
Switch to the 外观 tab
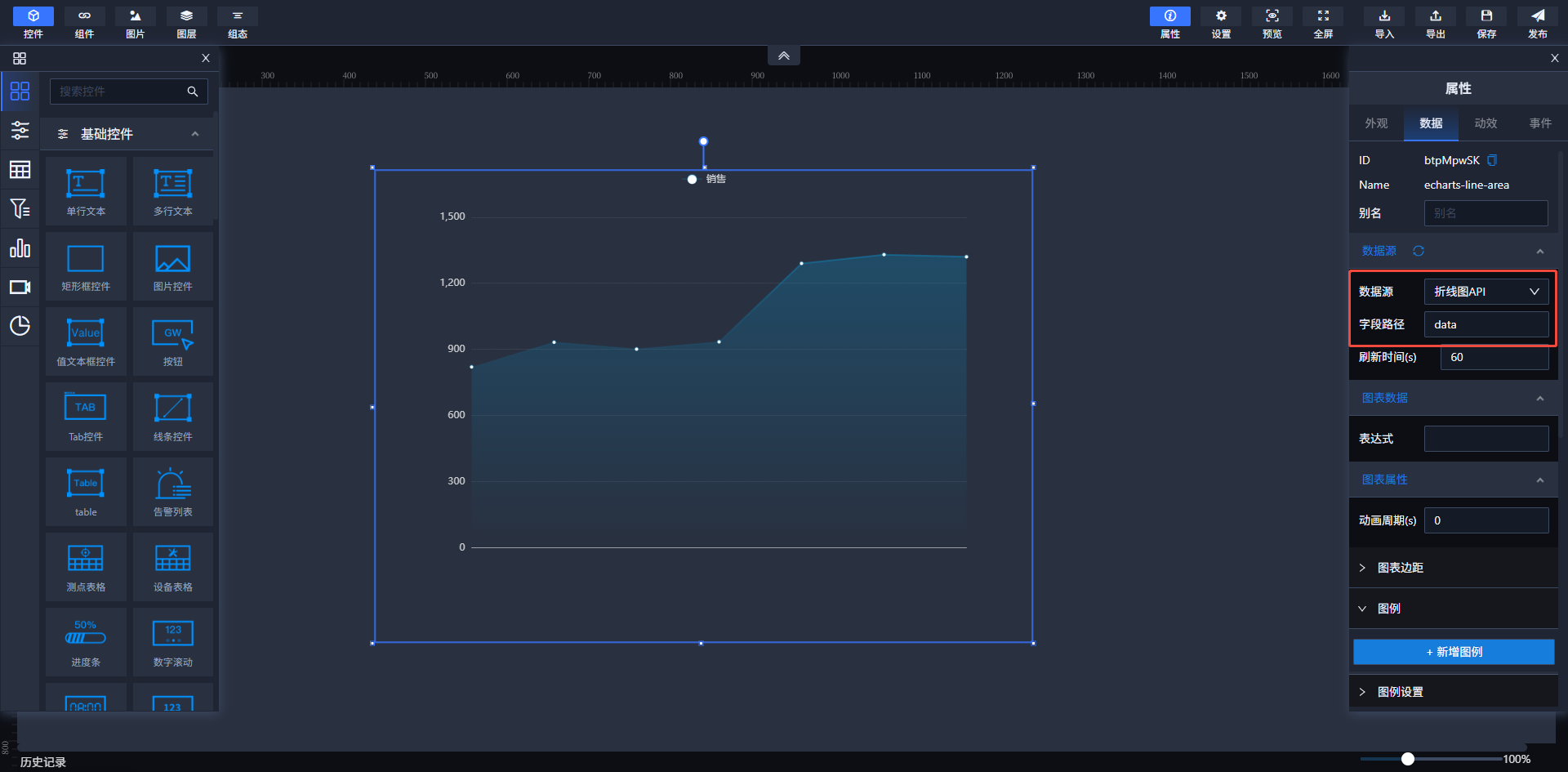(1376, 123)
